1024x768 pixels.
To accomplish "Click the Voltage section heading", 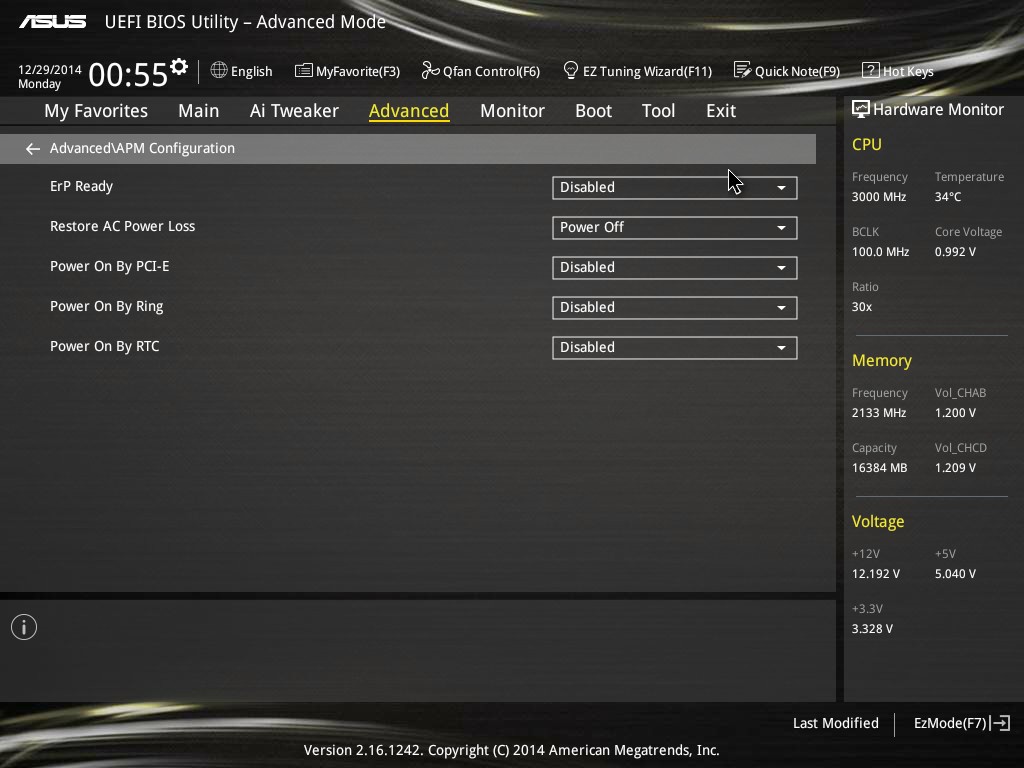I will [878, 522].
